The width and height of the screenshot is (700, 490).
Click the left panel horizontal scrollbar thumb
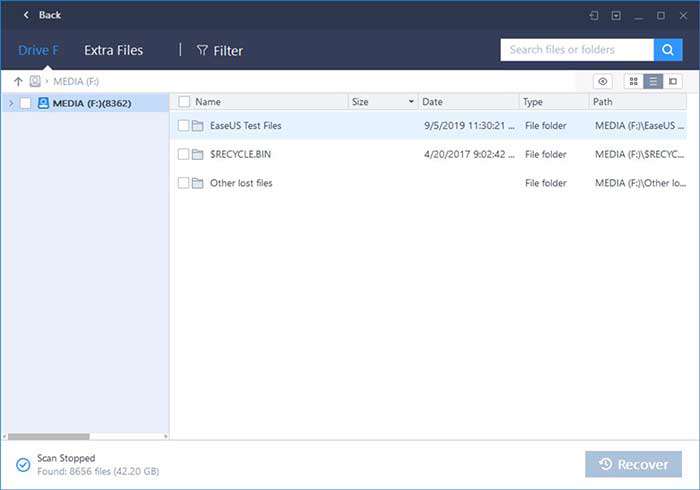coord(49,436)
